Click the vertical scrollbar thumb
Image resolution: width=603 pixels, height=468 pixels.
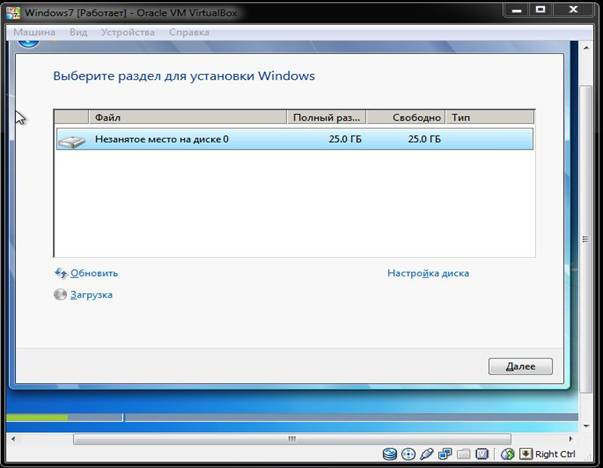tap(585, 238)
